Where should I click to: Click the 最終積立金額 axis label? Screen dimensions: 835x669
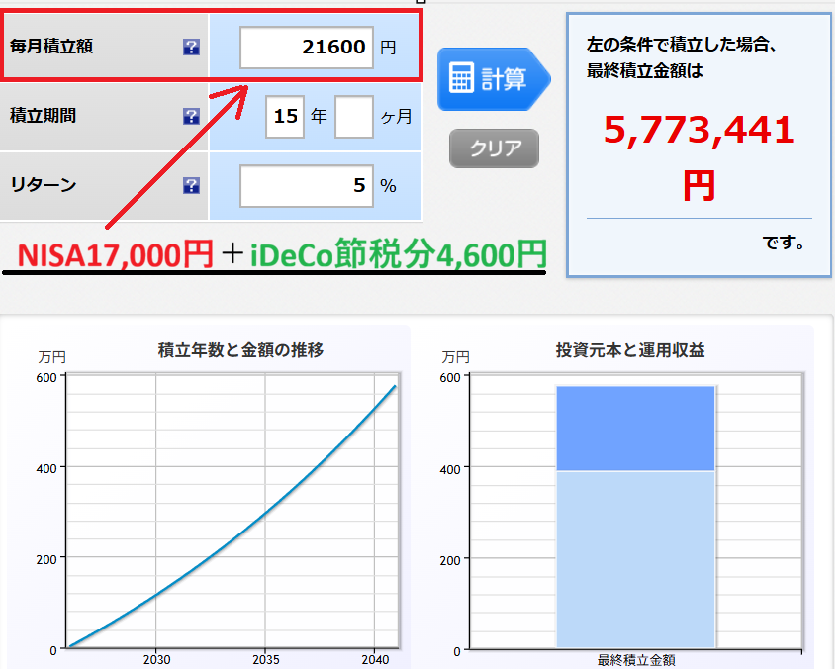tap(636, 660)
